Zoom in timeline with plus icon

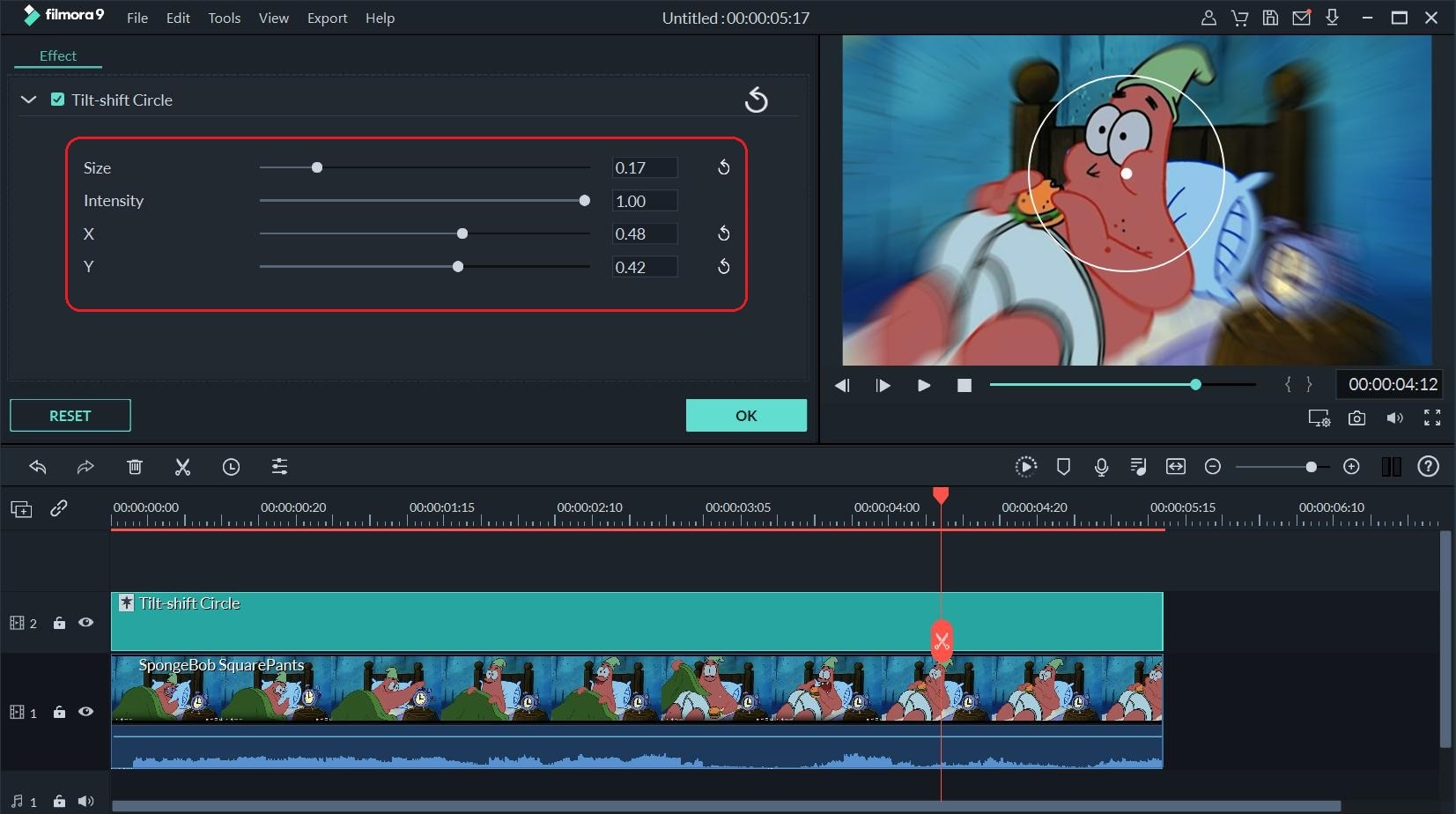pyautogui.click(x=1351, y=467)
